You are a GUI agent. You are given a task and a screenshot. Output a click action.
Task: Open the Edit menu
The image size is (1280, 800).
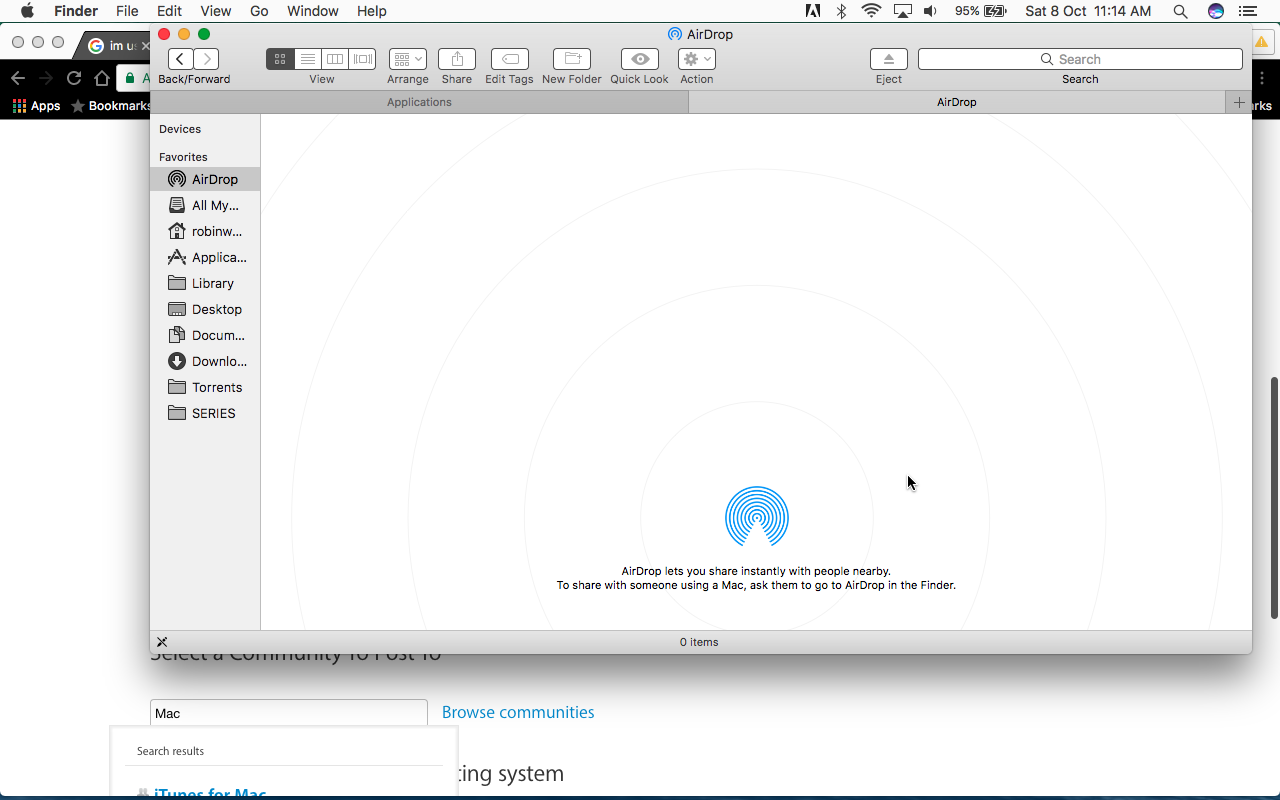pos(169,11)
